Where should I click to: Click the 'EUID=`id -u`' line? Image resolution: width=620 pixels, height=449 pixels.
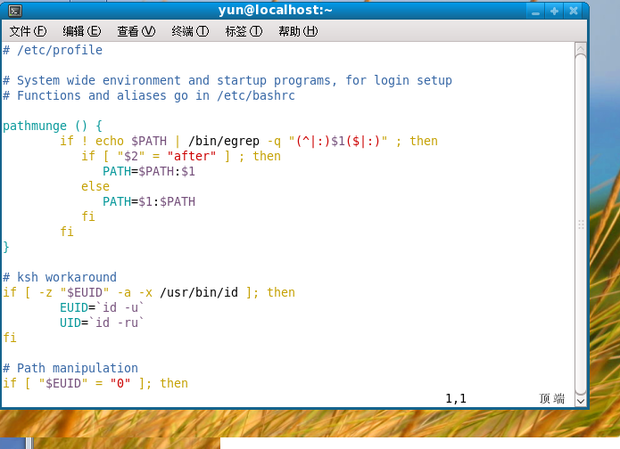102,308
